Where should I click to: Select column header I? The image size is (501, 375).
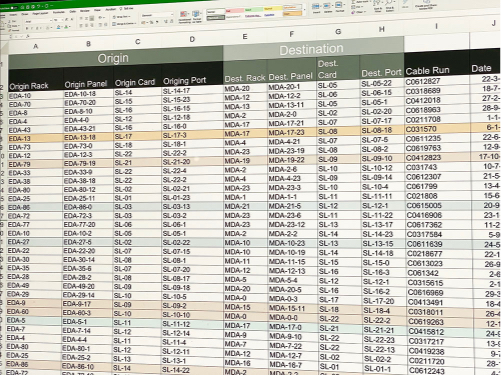coord(436,26)
